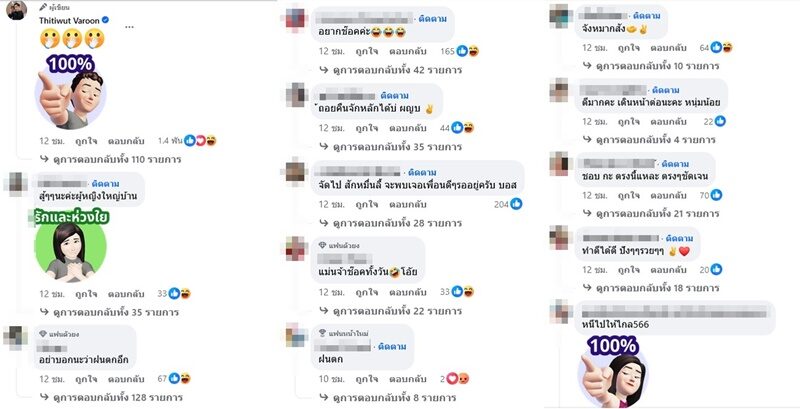Like the comment ทำดีได้ดี ปังๆๆรวยๆๆ
Image resolution: width=800 pixels, height=409 pixels.
point(629,269)
